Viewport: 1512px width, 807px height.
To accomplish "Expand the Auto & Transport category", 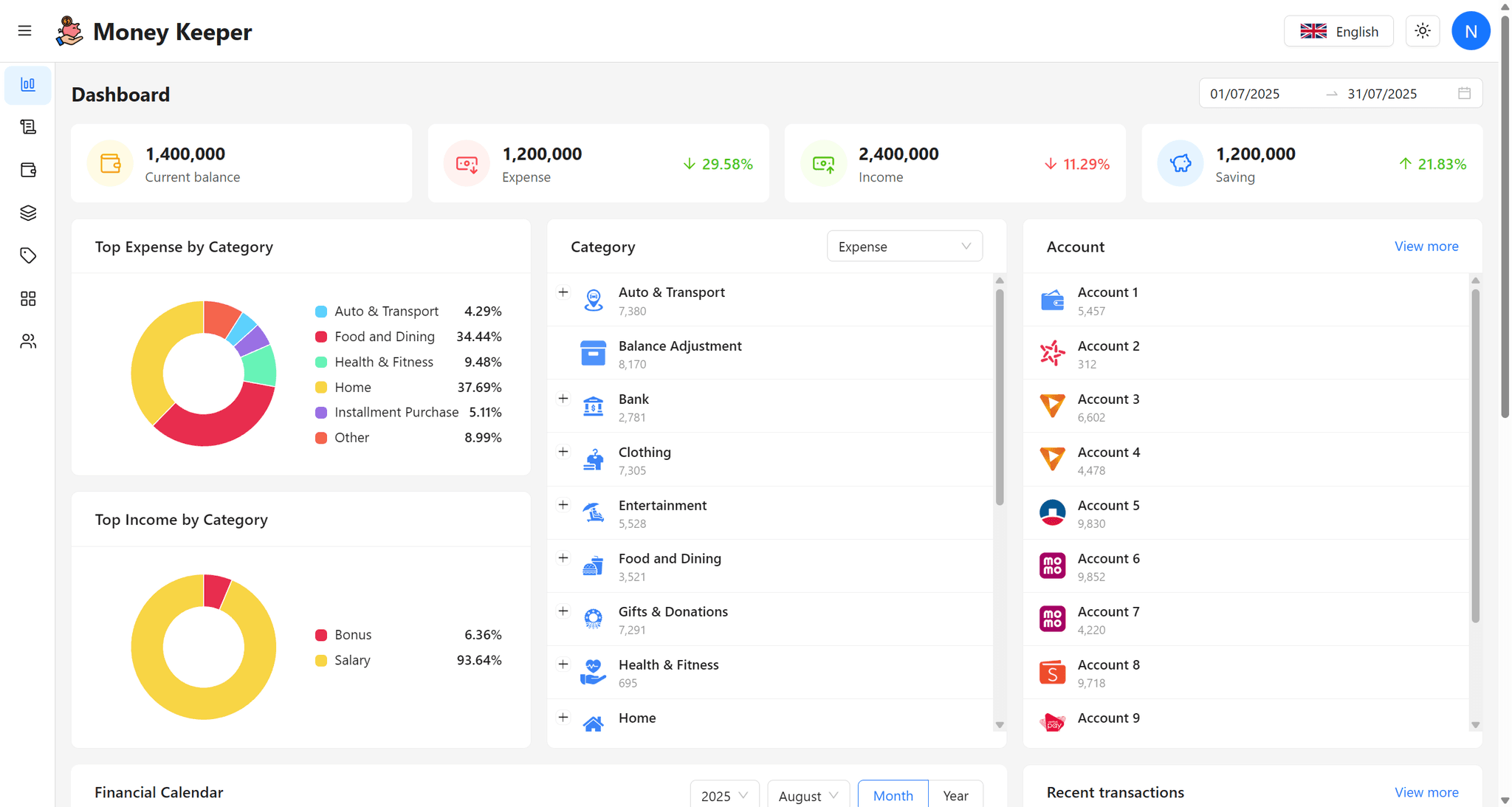I will pos(563,292).
